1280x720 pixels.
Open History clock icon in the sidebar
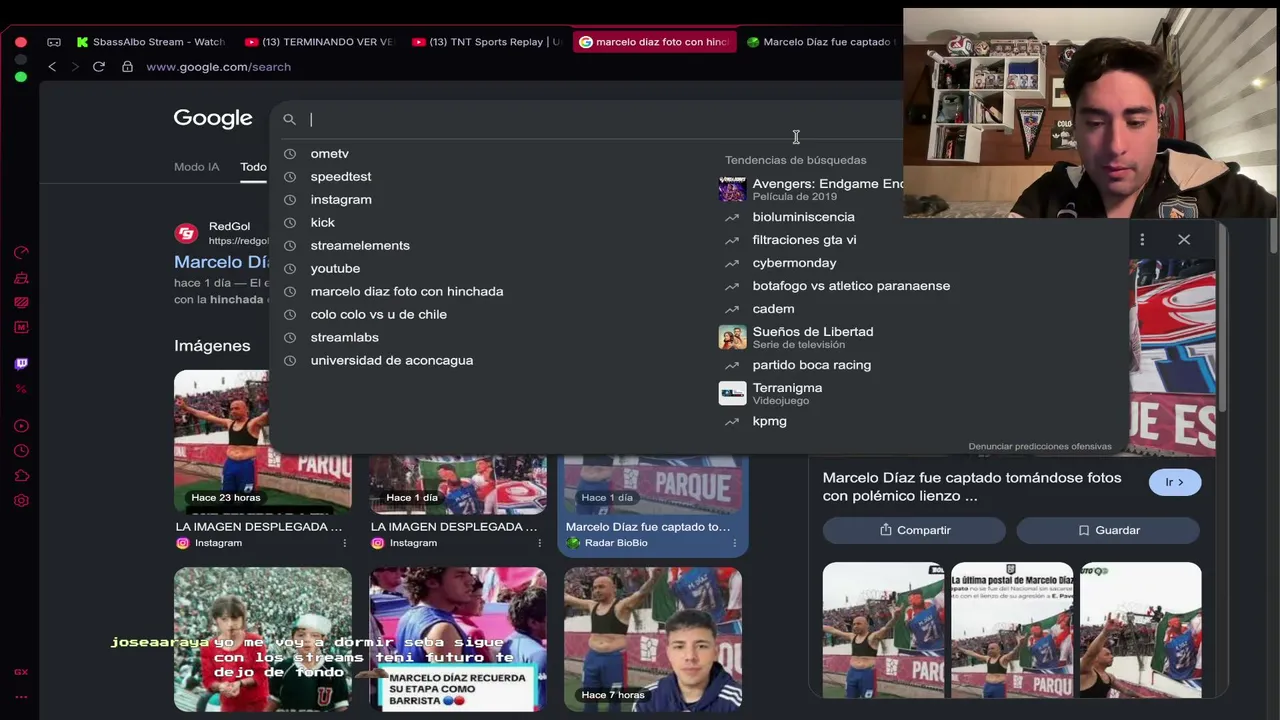click(21, 451)
